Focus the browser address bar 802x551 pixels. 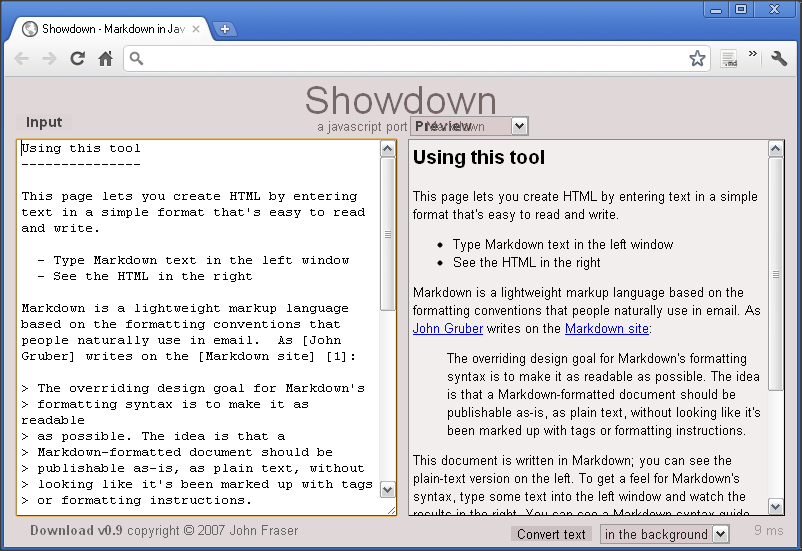416,58
